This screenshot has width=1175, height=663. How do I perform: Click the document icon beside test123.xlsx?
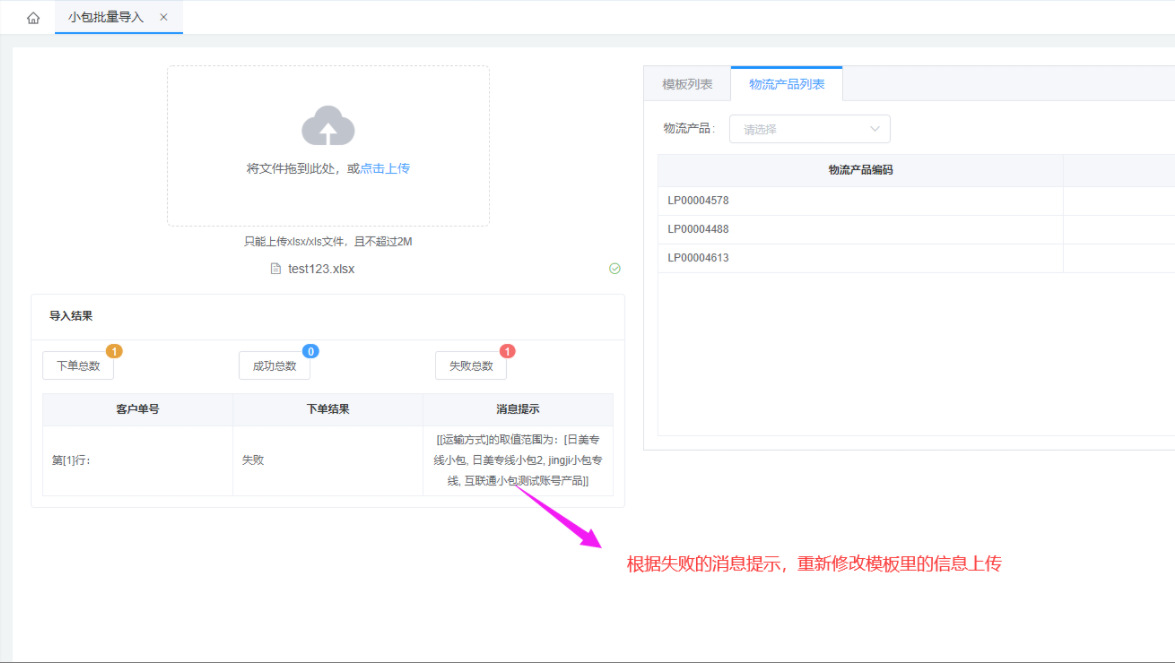click(x=276, y=269)
